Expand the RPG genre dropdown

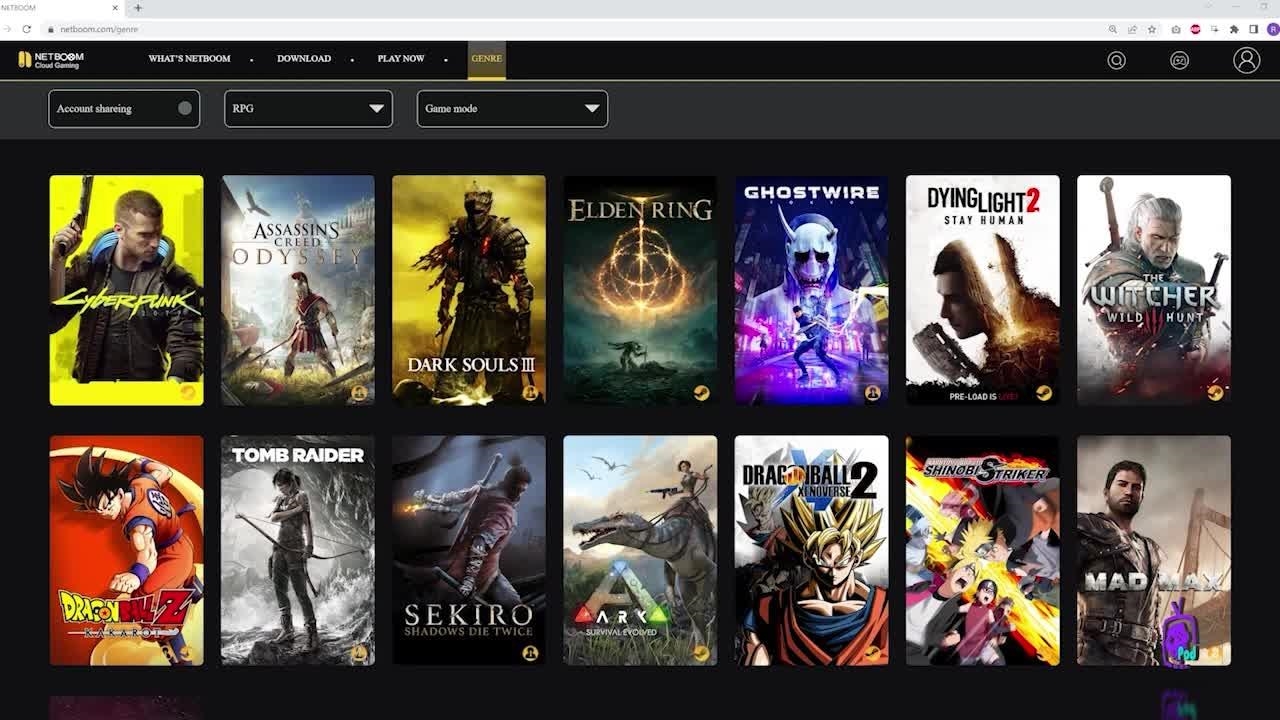(308, 109)
